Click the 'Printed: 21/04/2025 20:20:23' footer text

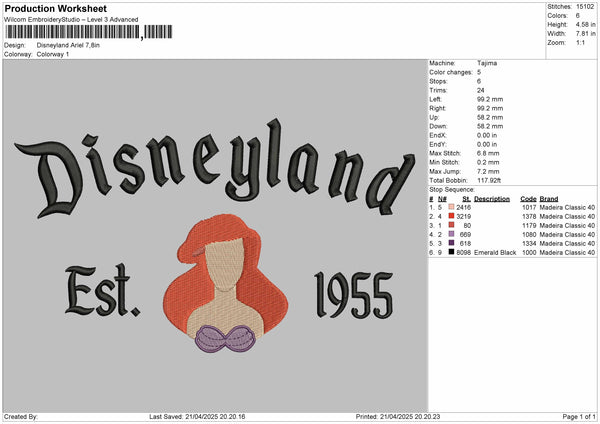click(398, 417)
